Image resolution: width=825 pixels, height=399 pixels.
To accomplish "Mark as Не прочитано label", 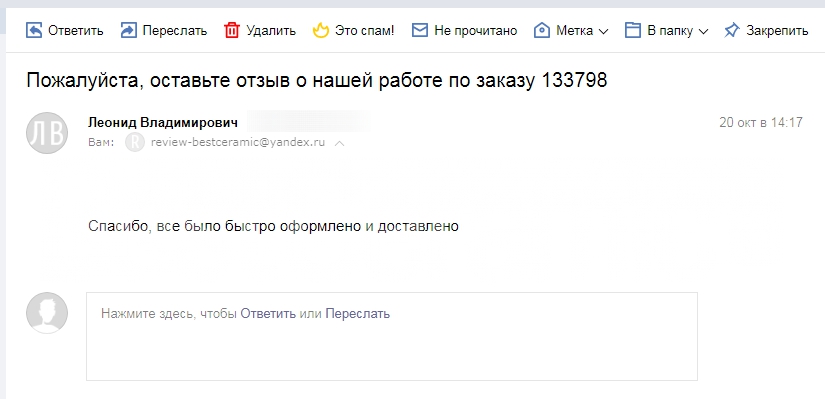I will click(x=476, y=31).
